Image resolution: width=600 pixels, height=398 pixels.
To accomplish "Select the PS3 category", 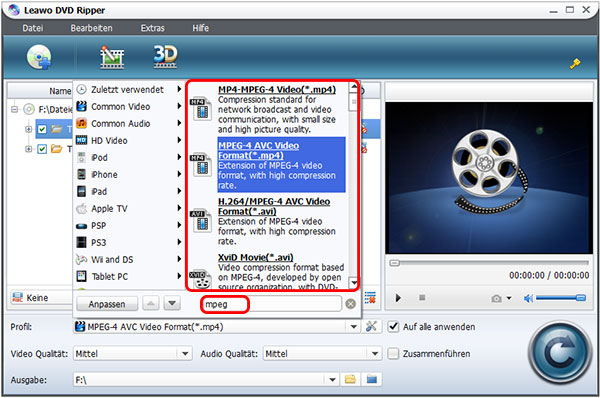I will (129, 242).
